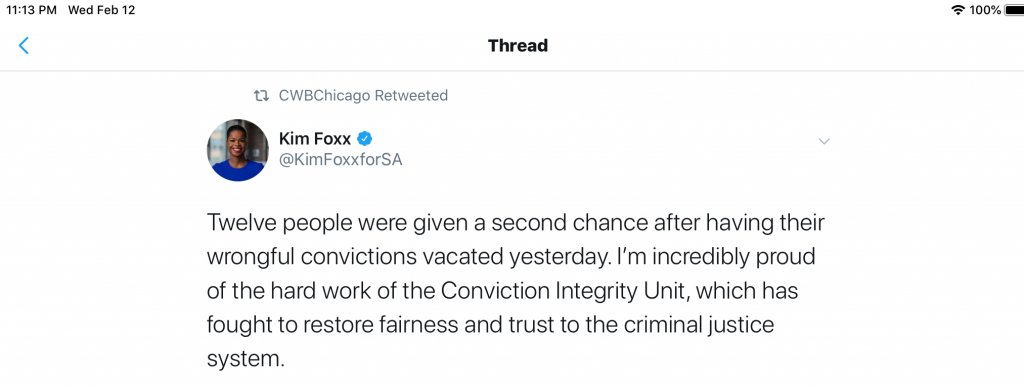The height and width of the screenshot is (389, 1024).
Task: Tap the line fought to restore fairness
Action: click(490, 324)
